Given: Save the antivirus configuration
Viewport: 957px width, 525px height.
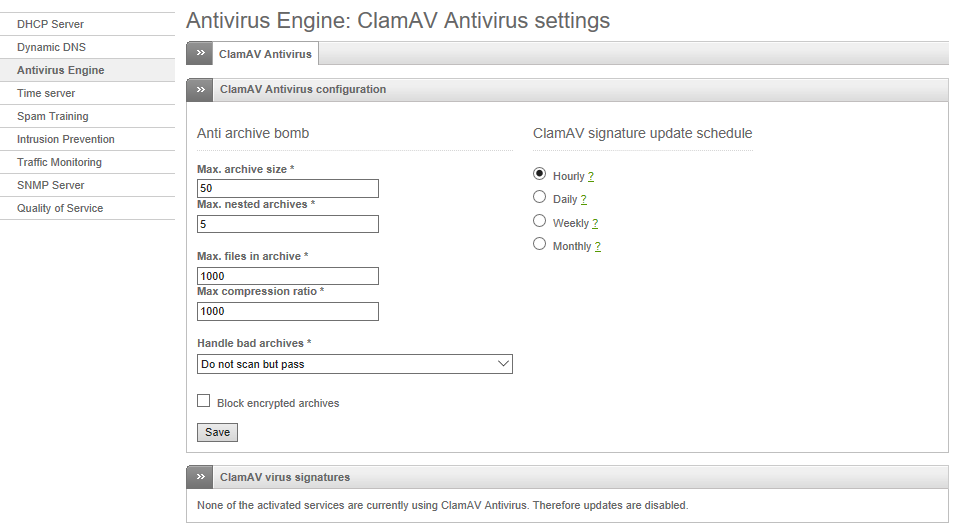Looking at the screenshot, I should coord(217,432).
